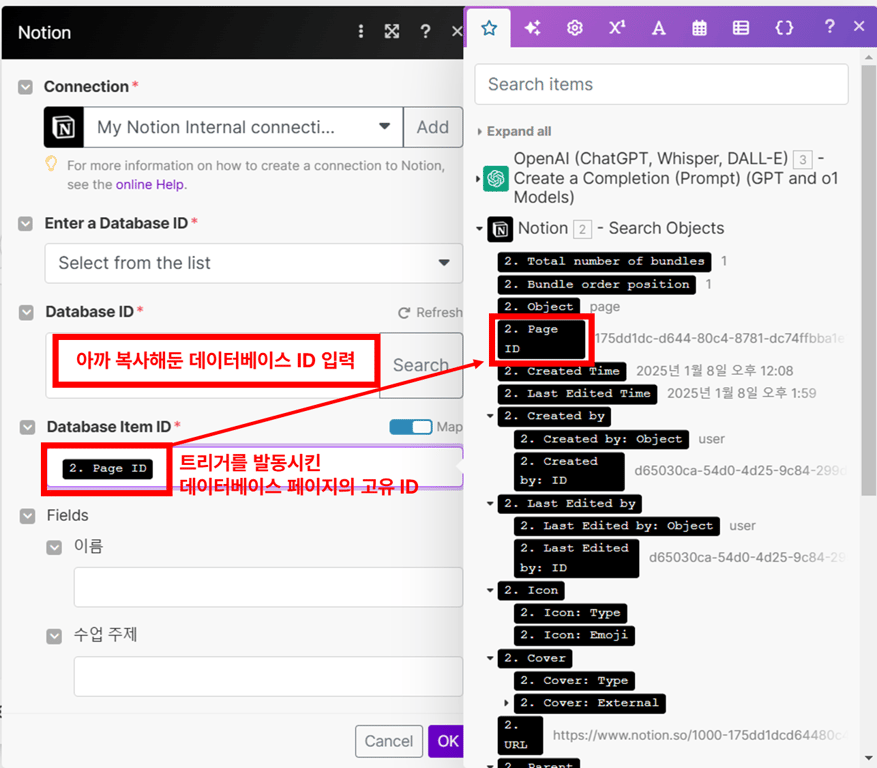877x768 pixels.
Task: Click the purple OK button
Action: 446,741
